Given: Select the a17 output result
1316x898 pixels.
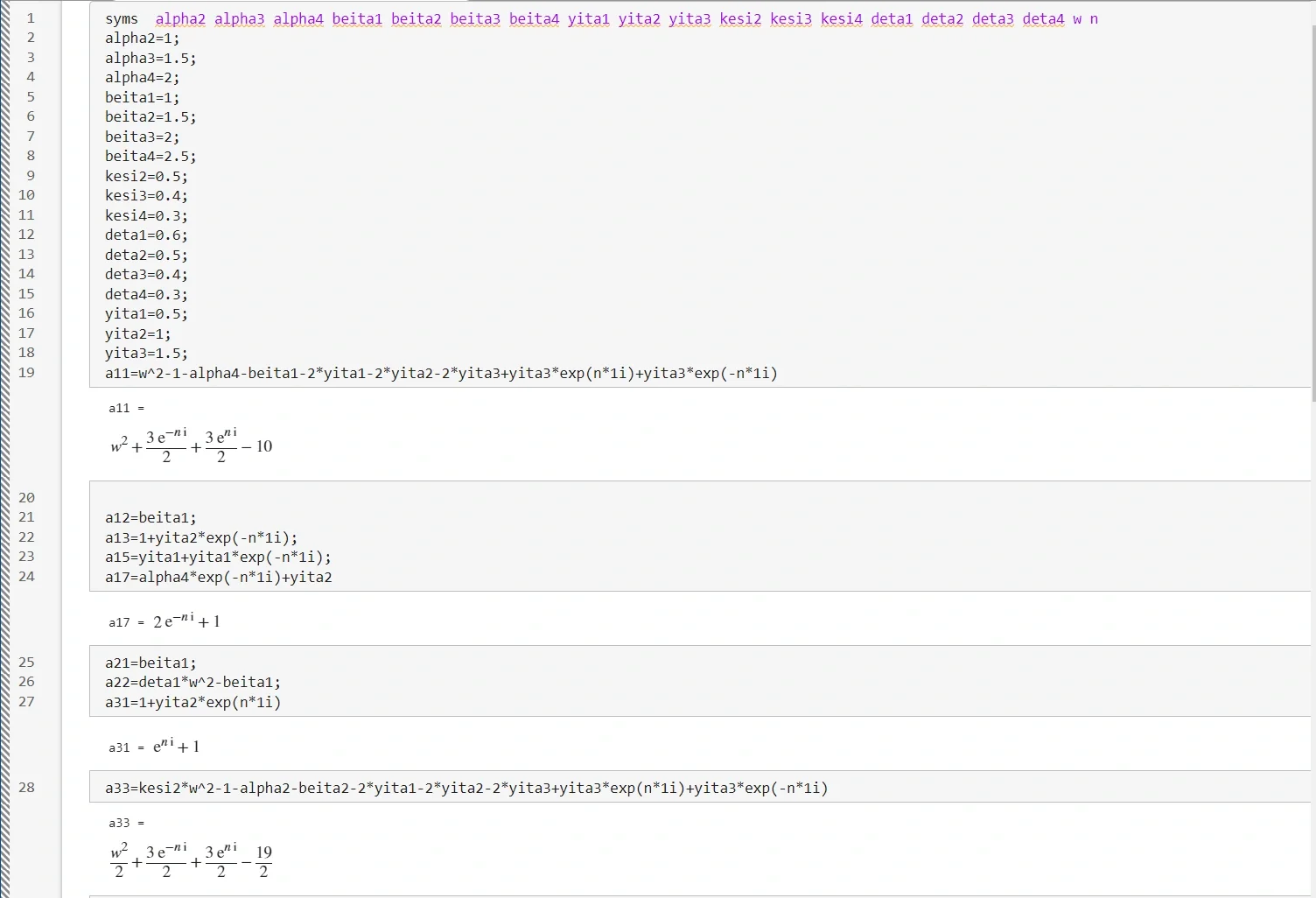Looking at the screenshot, I should (x=164, y=621).
